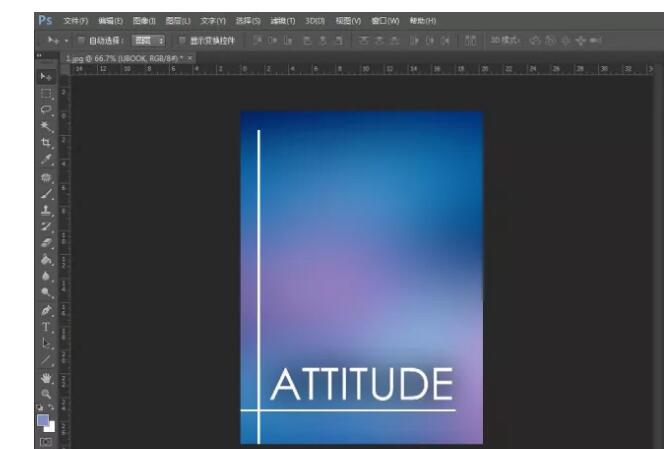Click the ATTITUDE text on canvas
Screen dimensions: 672x449
[362, 384]
